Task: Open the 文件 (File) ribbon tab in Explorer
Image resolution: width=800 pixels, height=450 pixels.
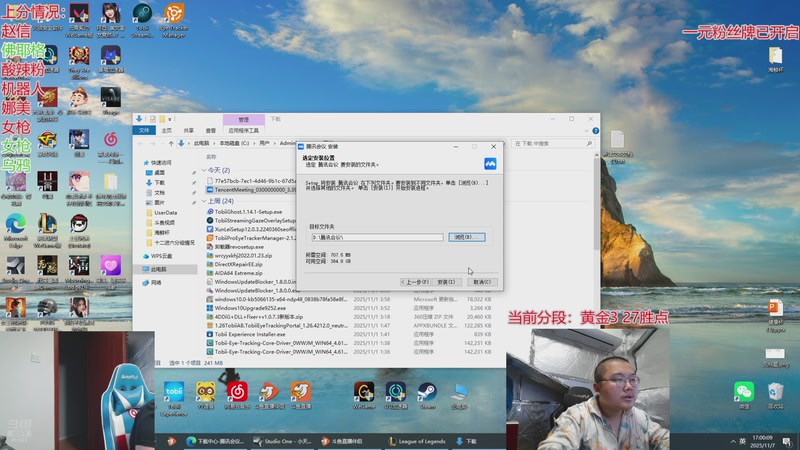Action: point(144,131)
